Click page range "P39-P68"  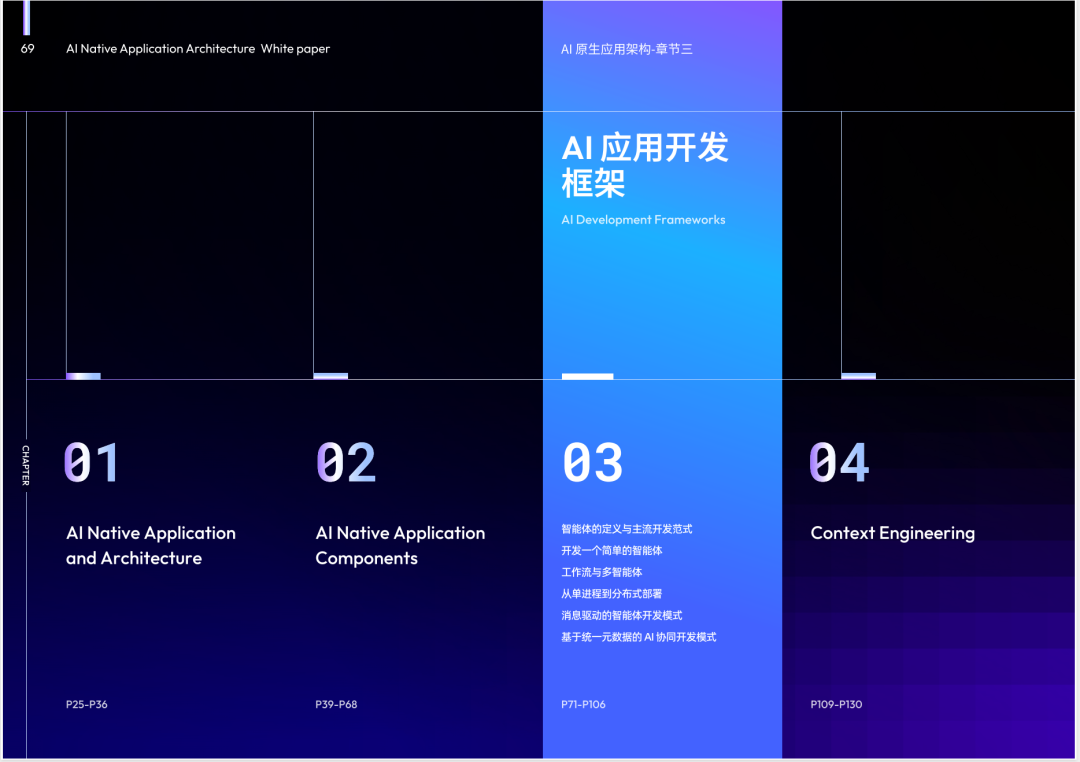336,704
